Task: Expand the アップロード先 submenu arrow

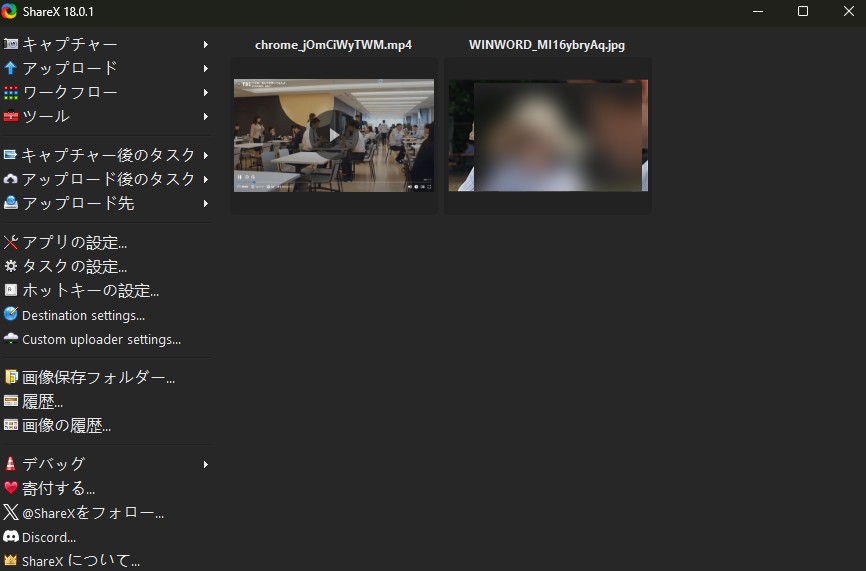Action: click(x=205, y=203)
